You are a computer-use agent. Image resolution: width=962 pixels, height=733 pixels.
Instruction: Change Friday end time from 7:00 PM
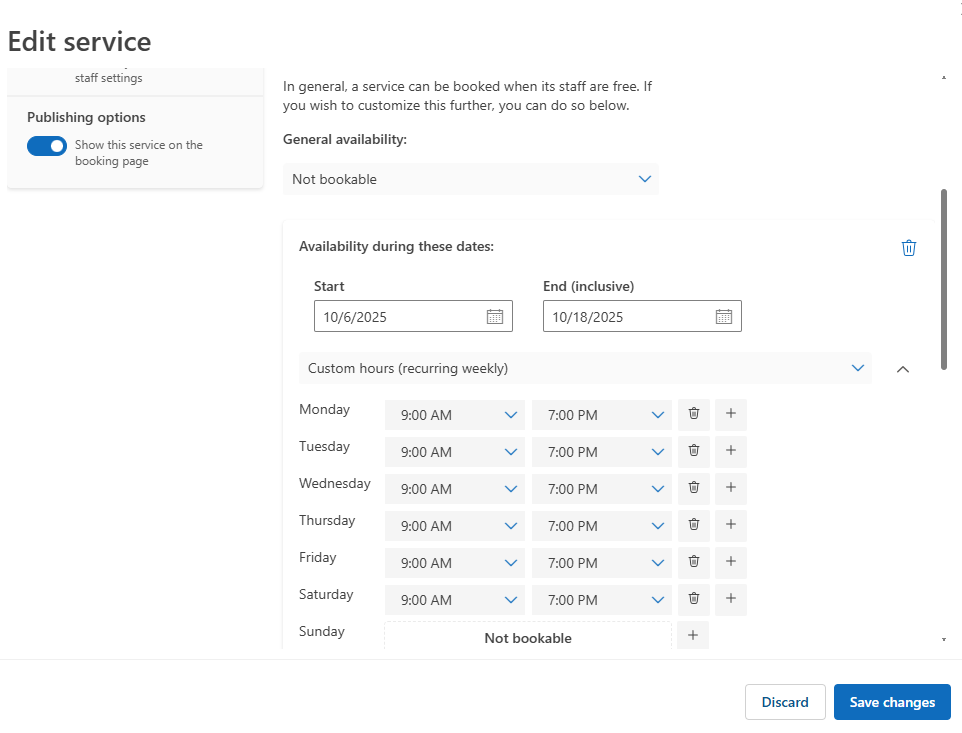coord(602,563)
